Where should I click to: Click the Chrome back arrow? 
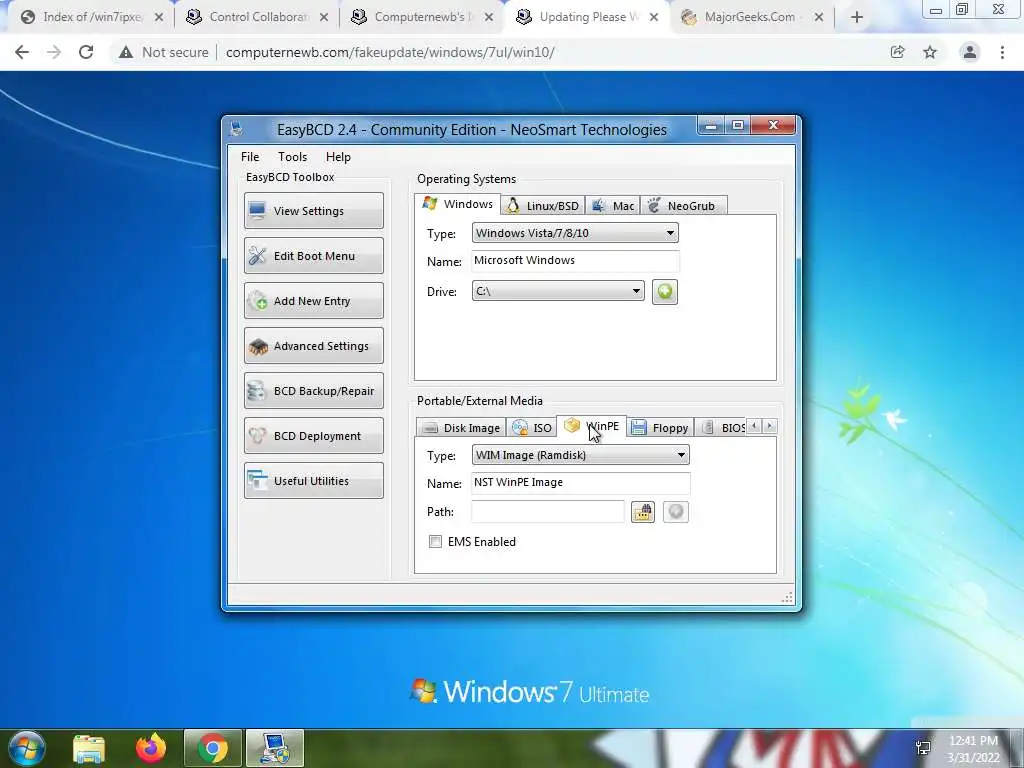pos(22,52)
